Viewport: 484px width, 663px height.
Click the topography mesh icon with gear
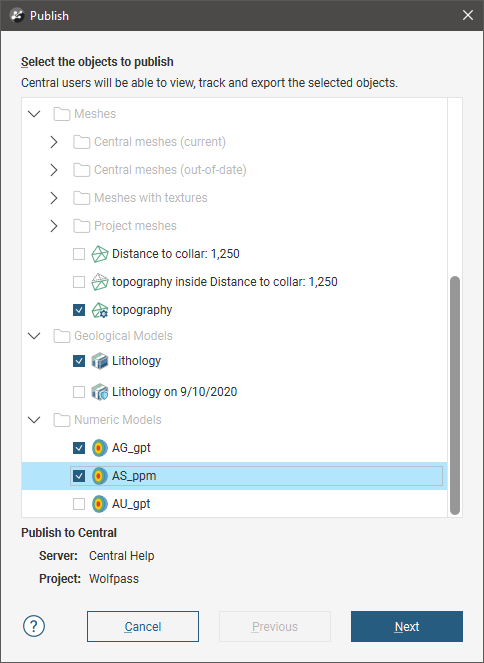pyautogui.click(x=100, y=310)
